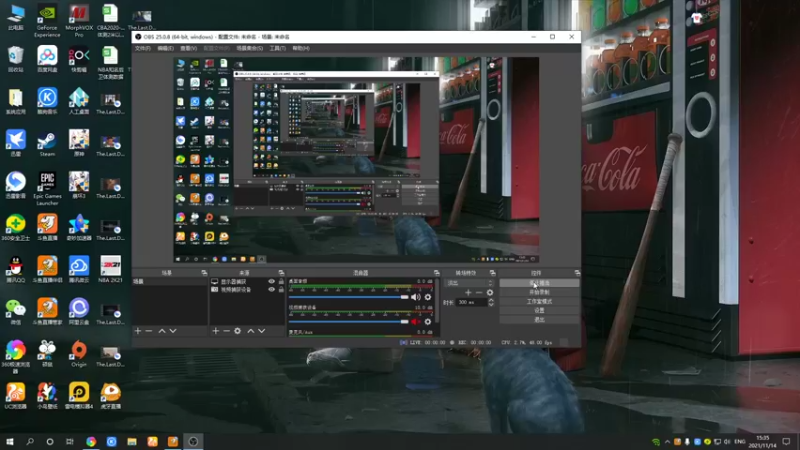The image size is (800, 450).
Task: Open transition properties gear icon
Action: point(490,292)
